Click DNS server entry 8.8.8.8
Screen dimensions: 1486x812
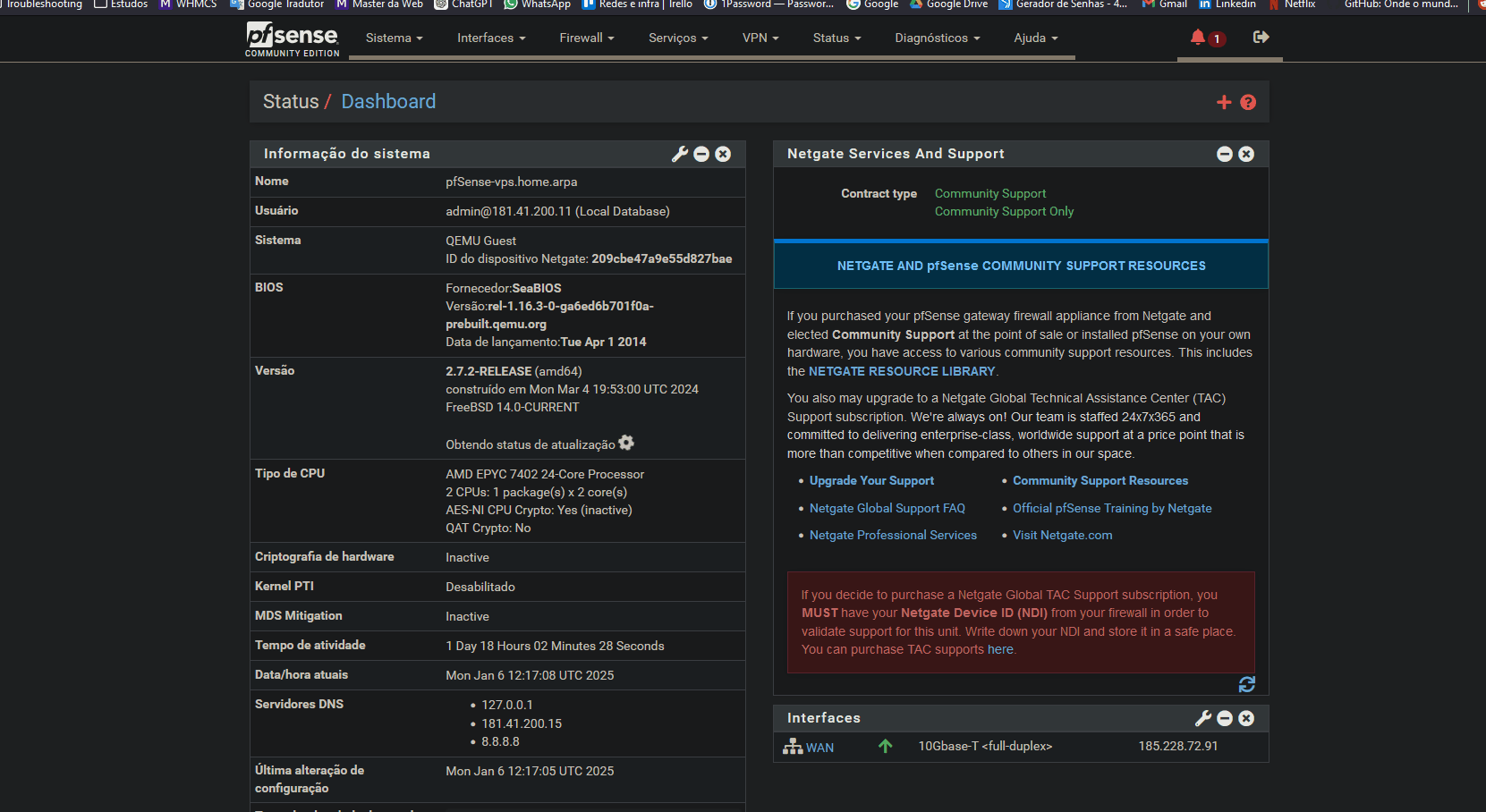tap(500, 741)
